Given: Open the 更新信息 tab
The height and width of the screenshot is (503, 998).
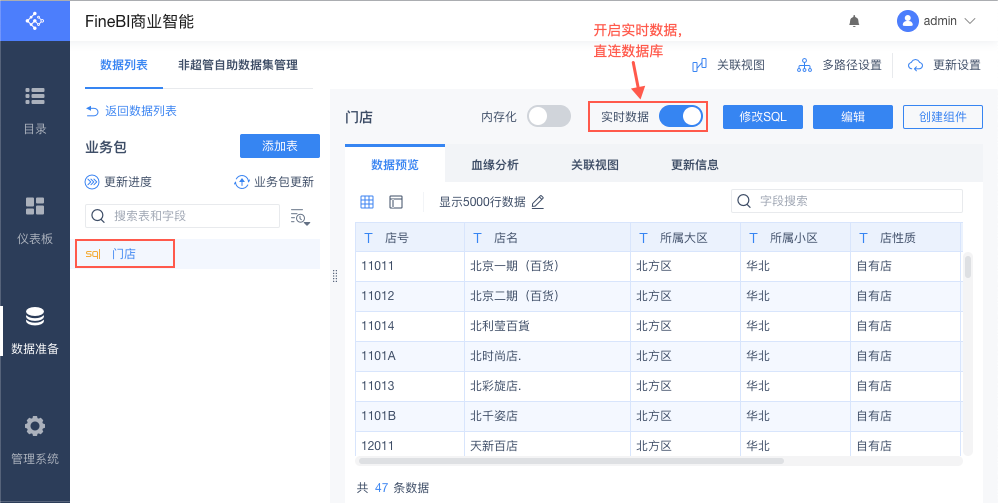Looking at the screenshot, I should 695,165.
